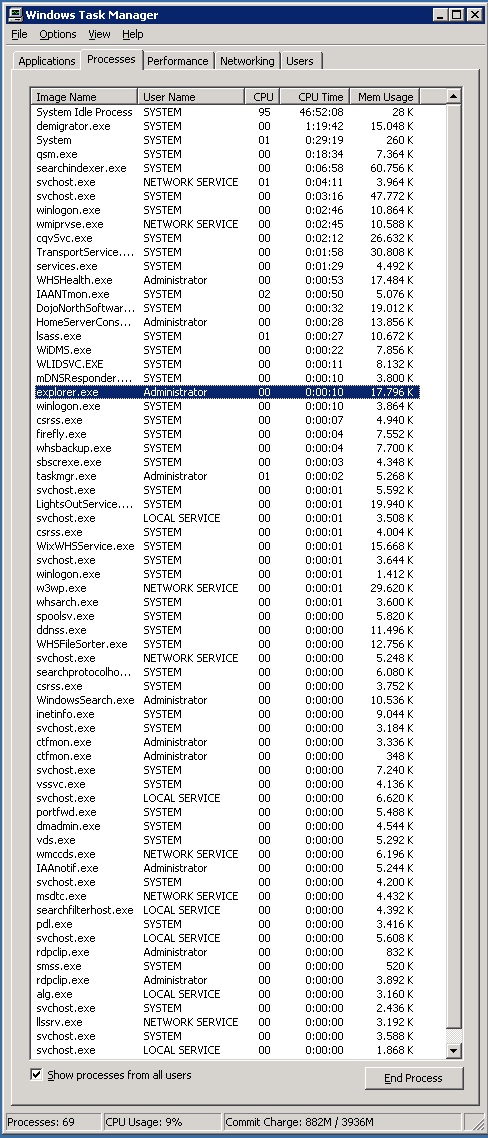Viewport: 488px width, 1138px height.
Task: Open the Options menu
Action: 58,34
